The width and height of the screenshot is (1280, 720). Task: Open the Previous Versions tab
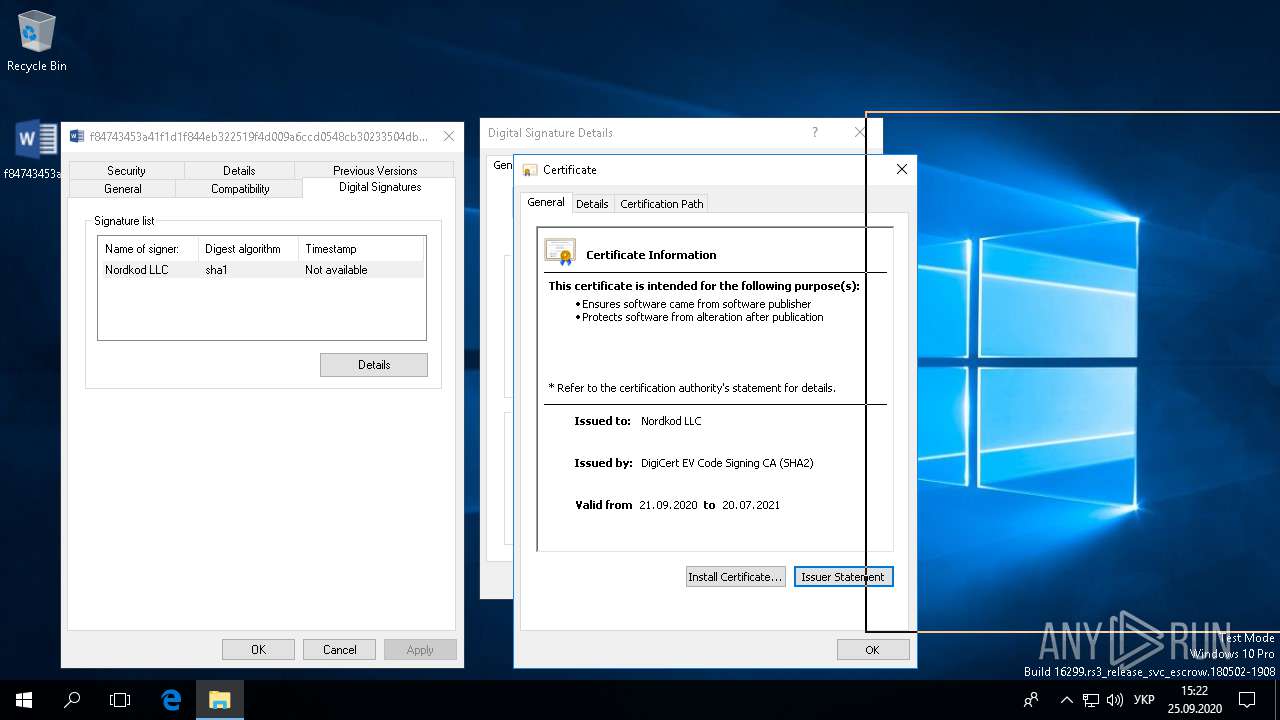click(x=375, y=171)
